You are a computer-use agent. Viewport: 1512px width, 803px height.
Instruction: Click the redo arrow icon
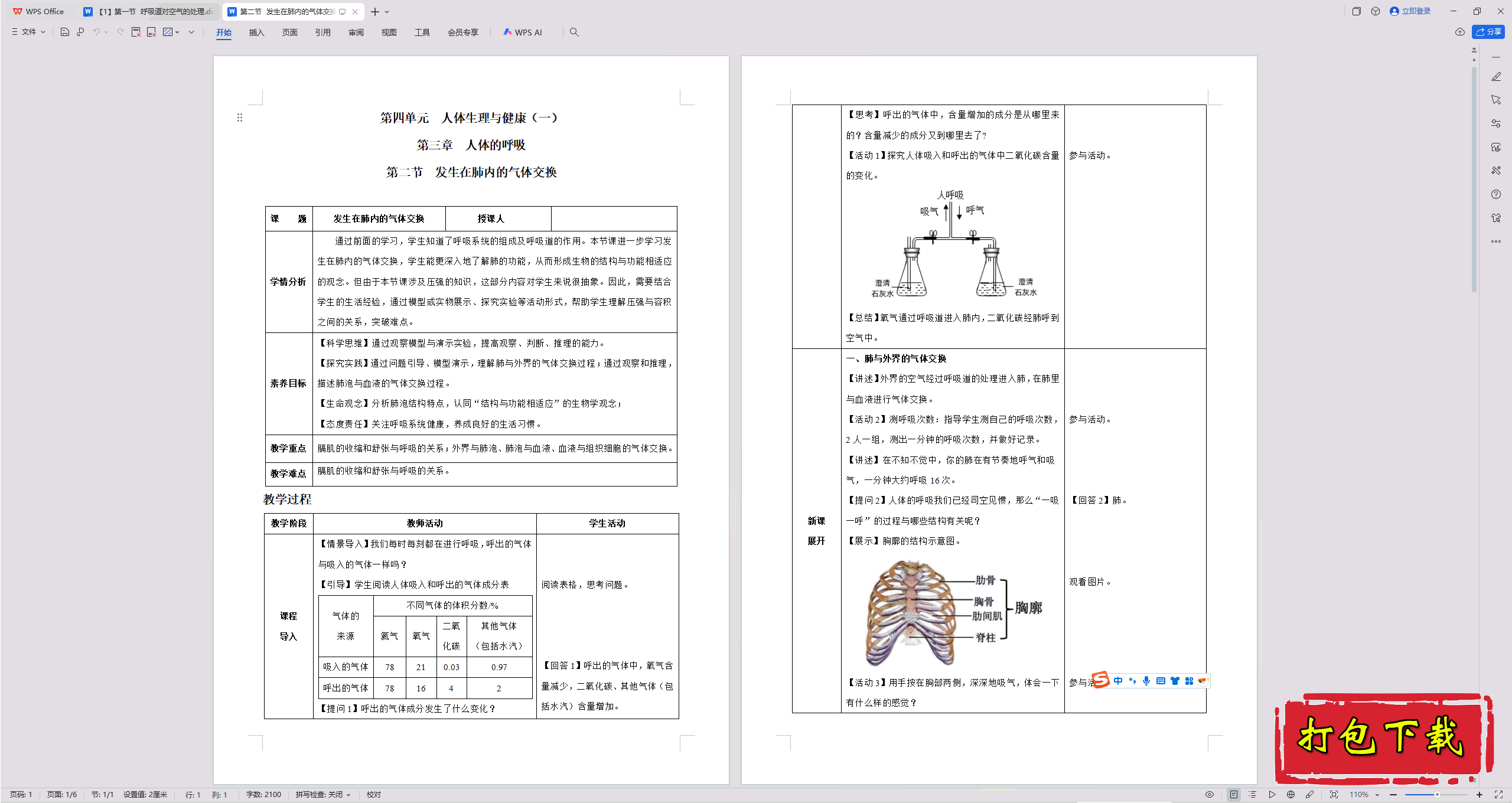coord(120,32)
